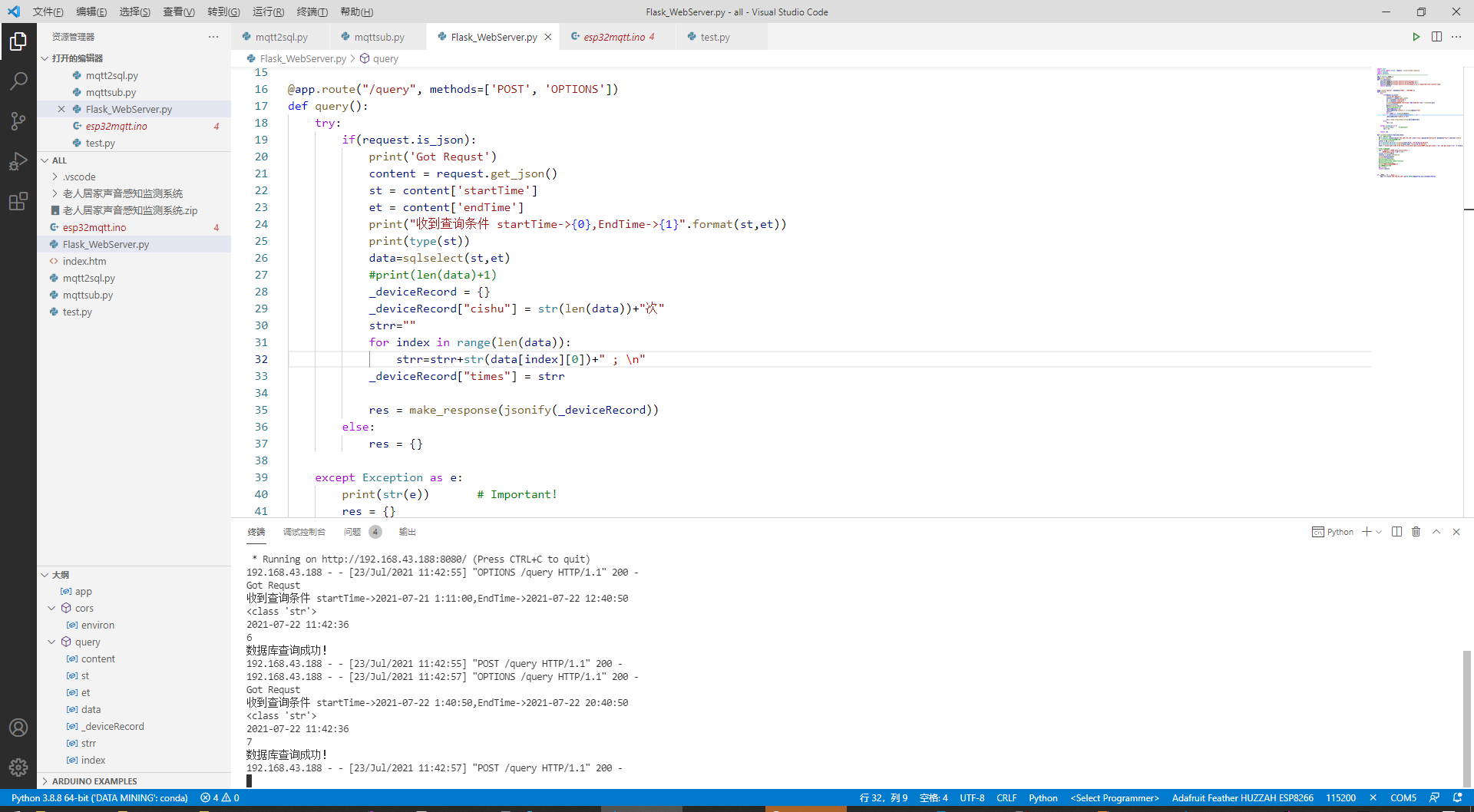Kill terminal with trash icon

(x=1416, y=532)
